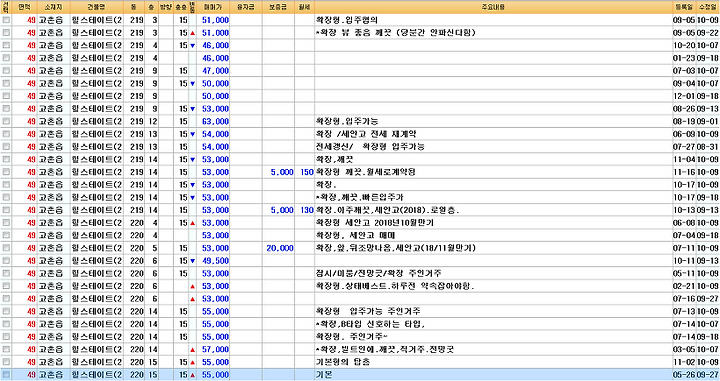The width and height of the screenshot is (720, 381).
Task: Click the price 47,000
Action: click(x=215, y=71)
